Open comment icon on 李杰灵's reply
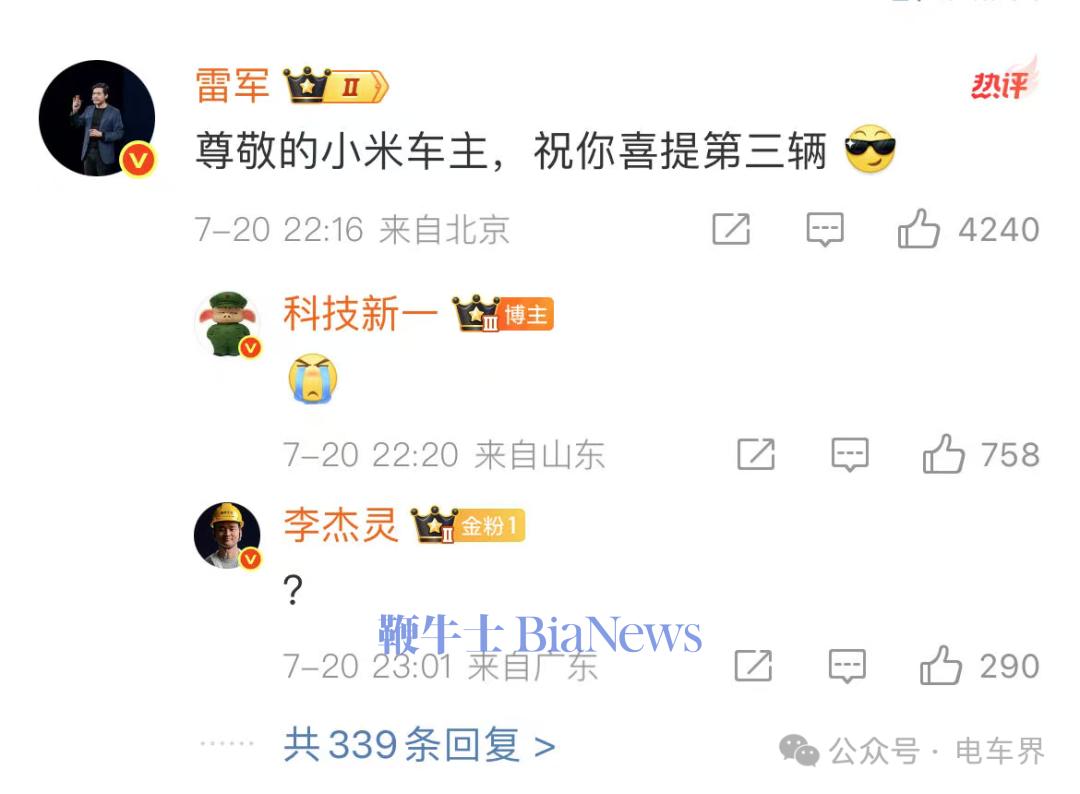Viewport: 1080px width, 794px height. pos(847,666)
